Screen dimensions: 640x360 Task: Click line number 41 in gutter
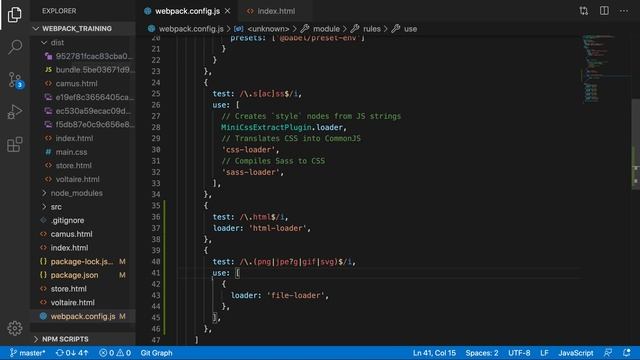tap(156, 273)
